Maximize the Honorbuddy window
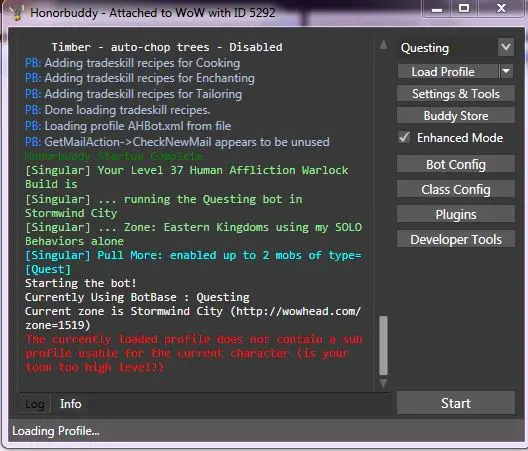This screenshot has width=528, height=451. pyautogui.click(x=464, y=9)
